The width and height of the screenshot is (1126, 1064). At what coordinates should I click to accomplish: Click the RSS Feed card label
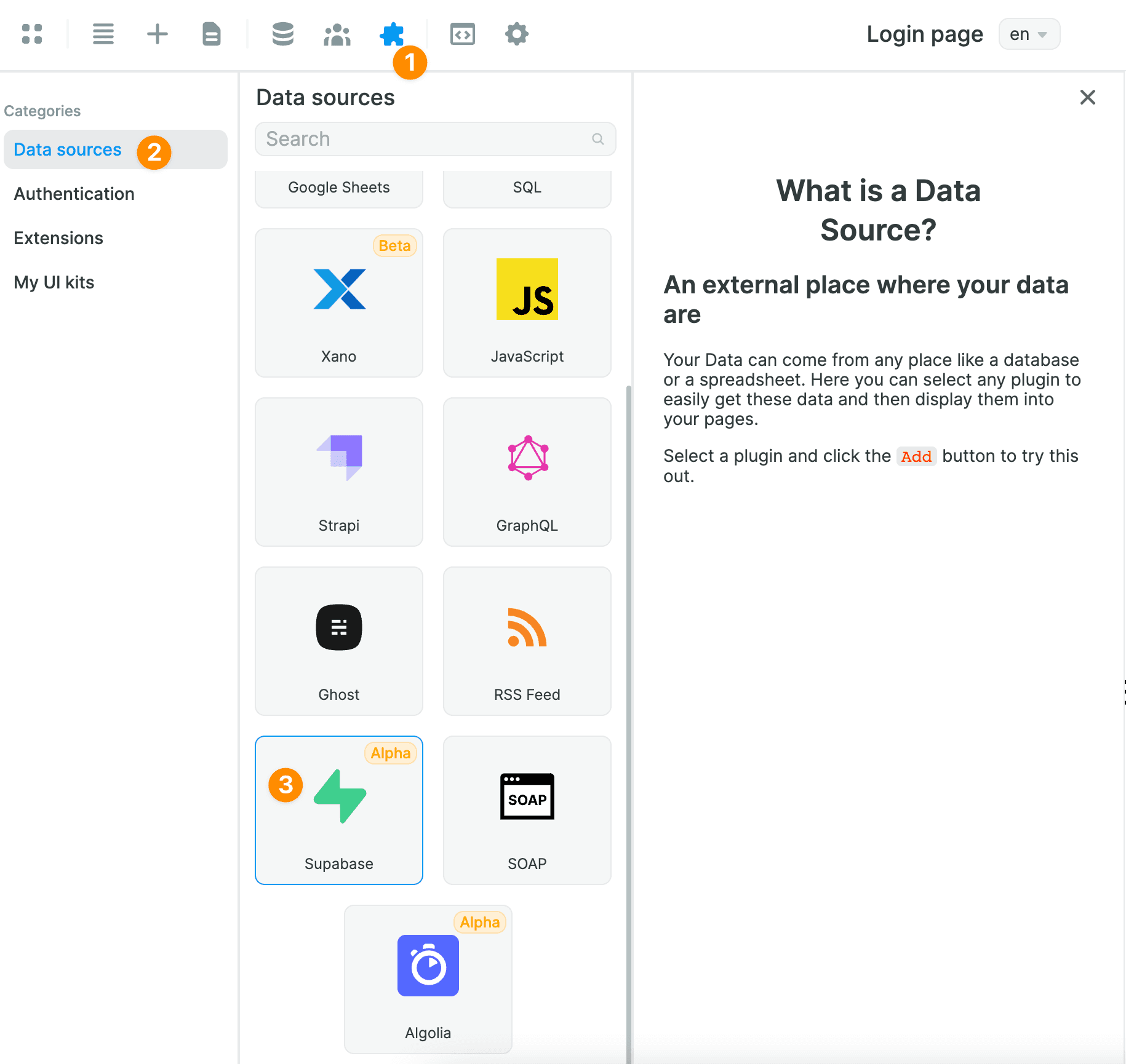527,694
